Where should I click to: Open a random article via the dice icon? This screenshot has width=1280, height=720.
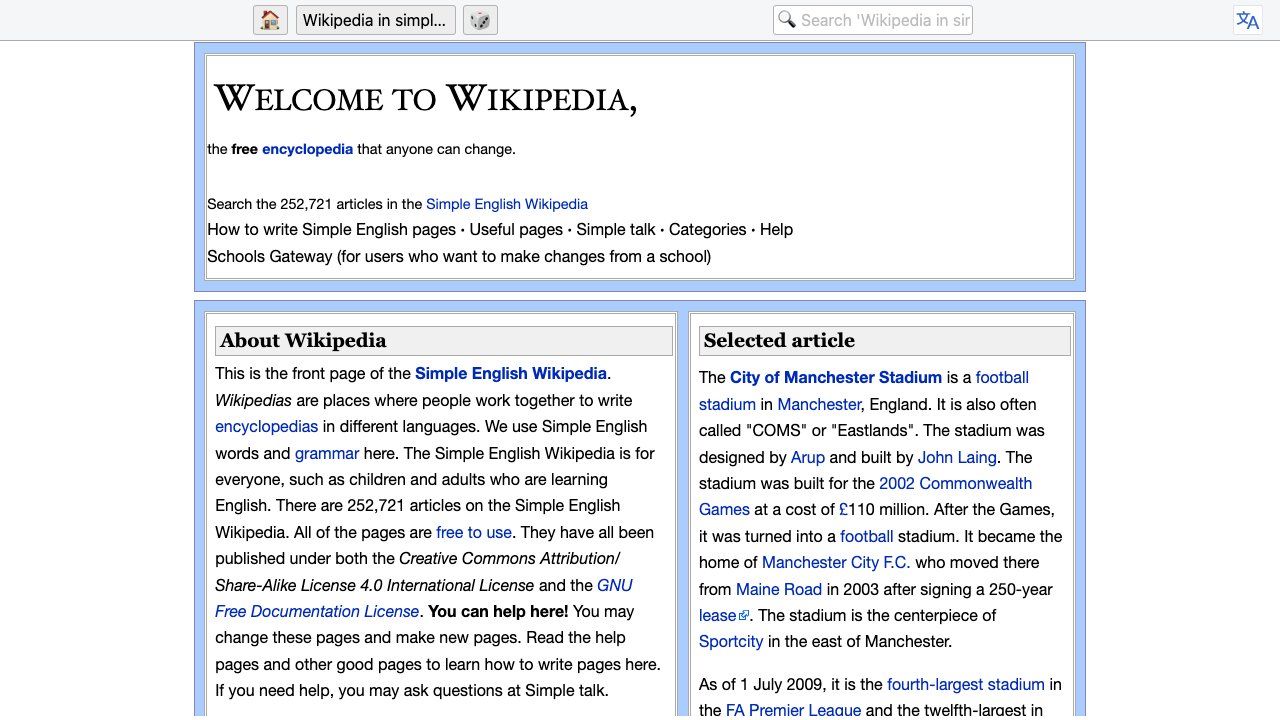click(480, 20)
